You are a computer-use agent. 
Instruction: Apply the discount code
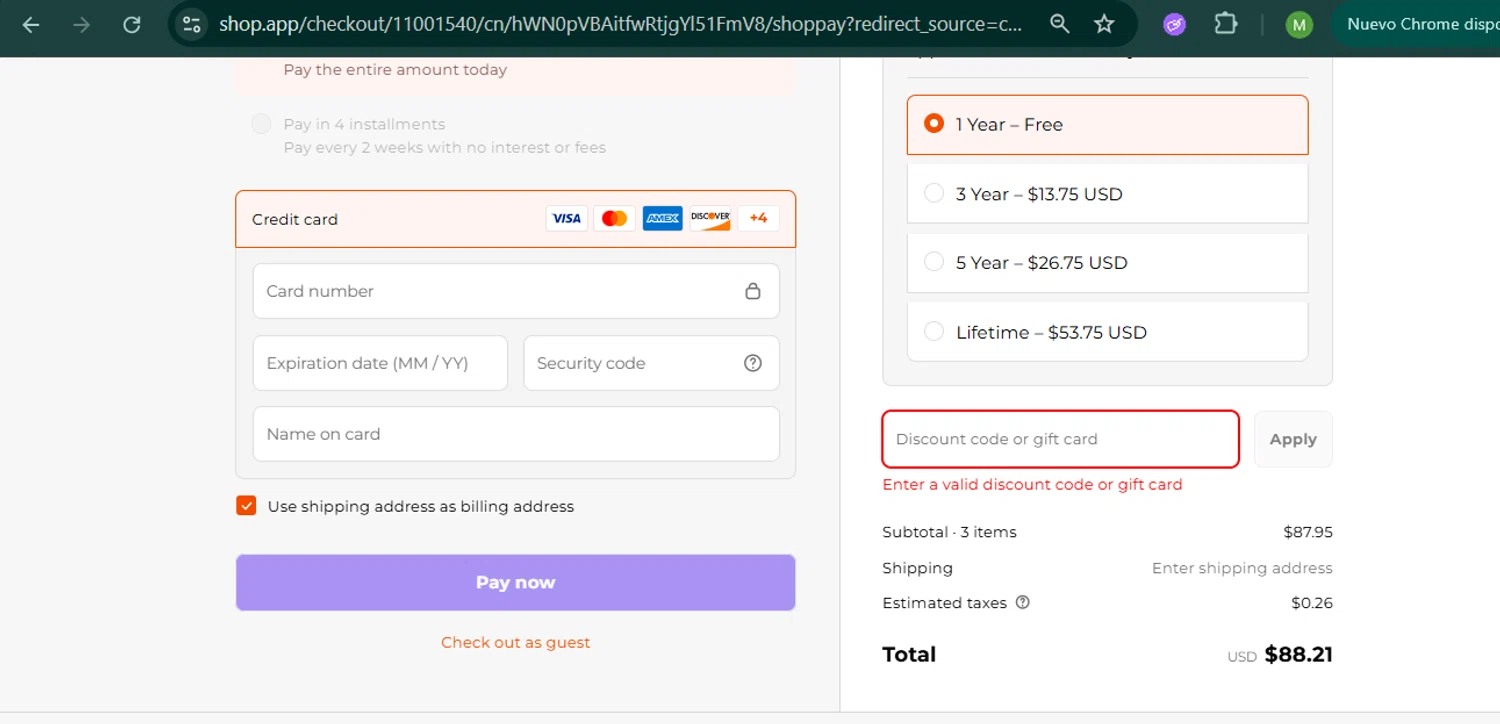click(1293, 439)
